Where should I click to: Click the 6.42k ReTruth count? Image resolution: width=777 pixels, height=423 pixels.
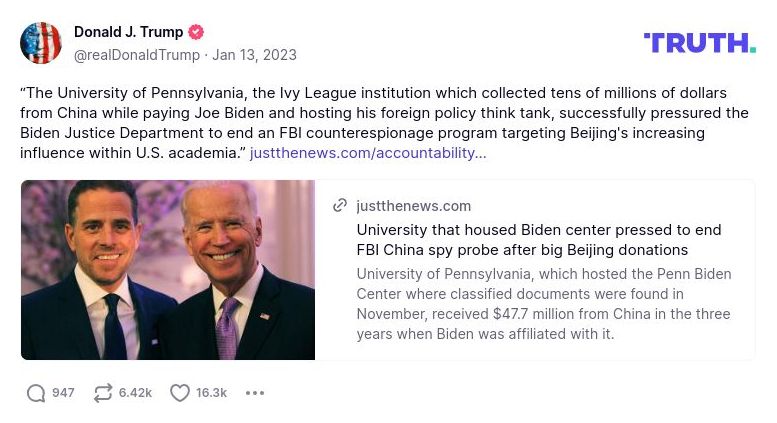pos(135,393)
